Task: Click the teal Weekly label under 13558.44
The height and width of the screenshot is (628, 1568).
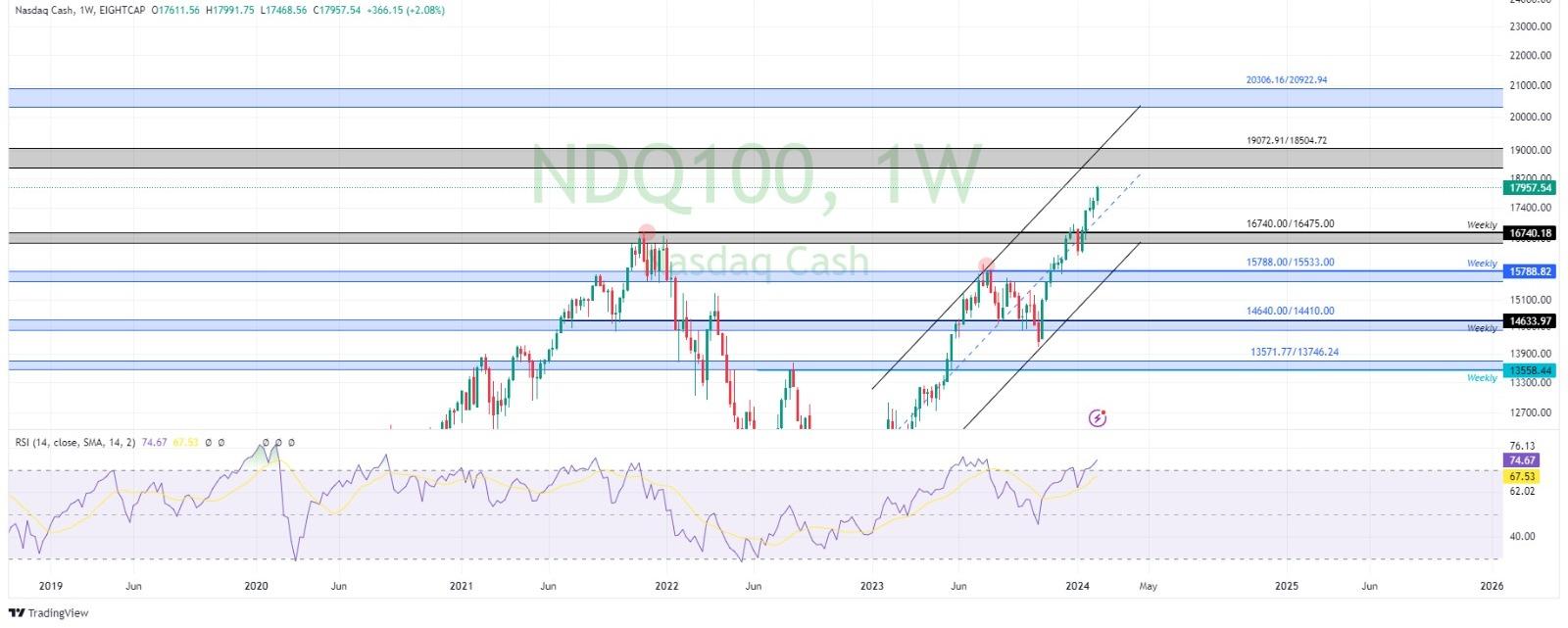Action: click(1482, 378)
